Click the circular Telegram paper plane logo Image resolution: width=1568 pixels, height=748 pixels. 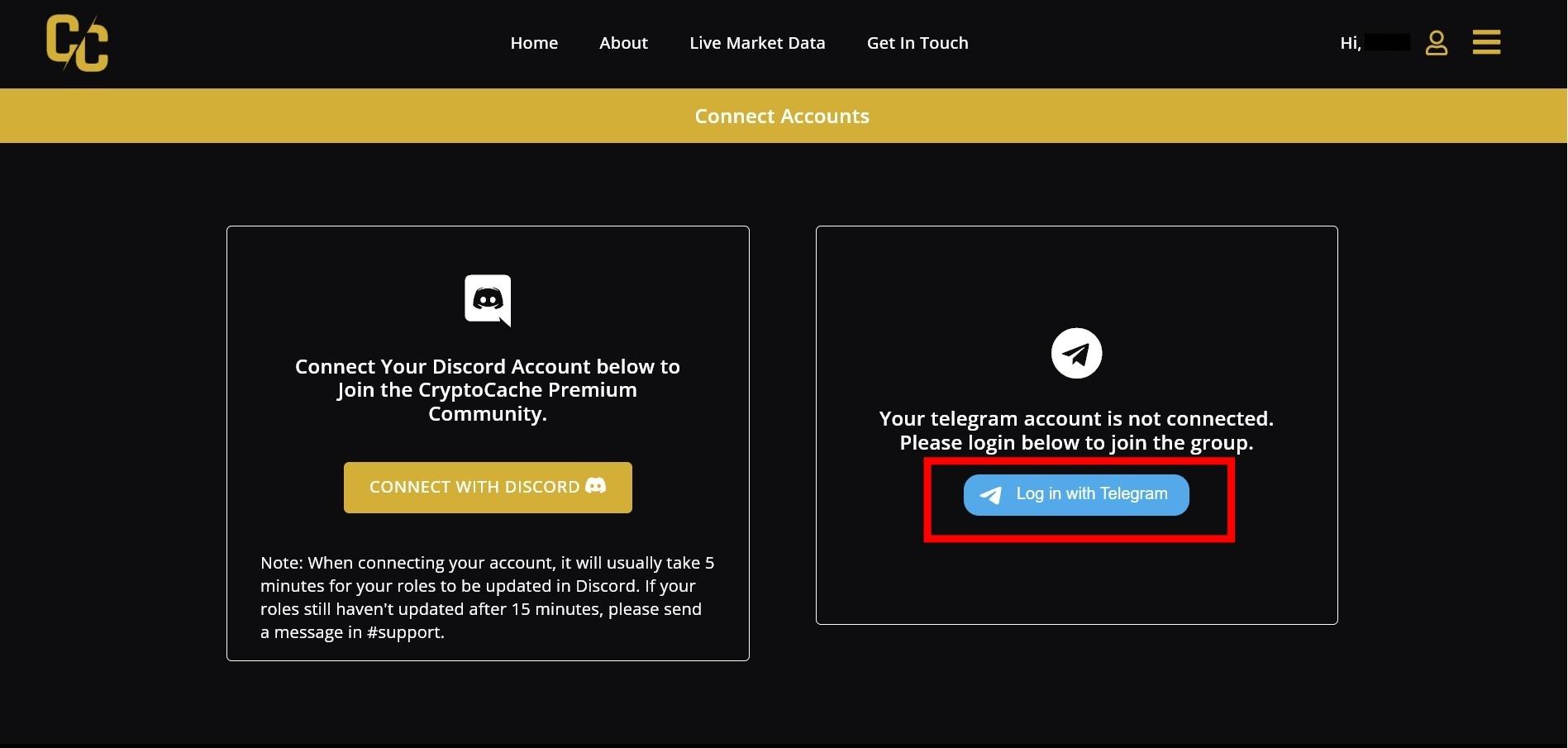click(1076, 353)
